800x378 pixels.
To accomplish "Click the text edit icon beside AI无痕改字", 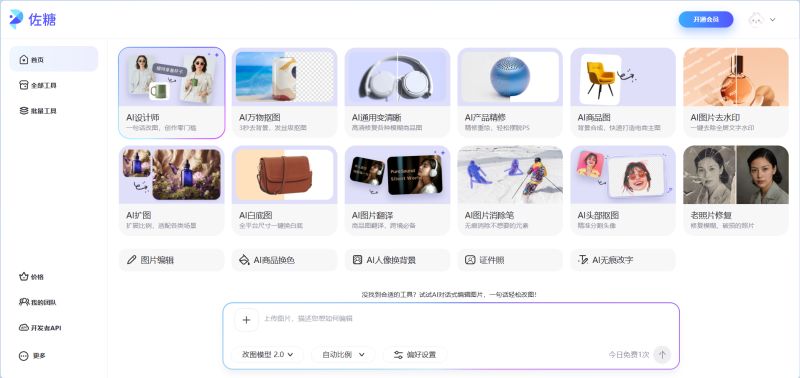I will [583, 260].
